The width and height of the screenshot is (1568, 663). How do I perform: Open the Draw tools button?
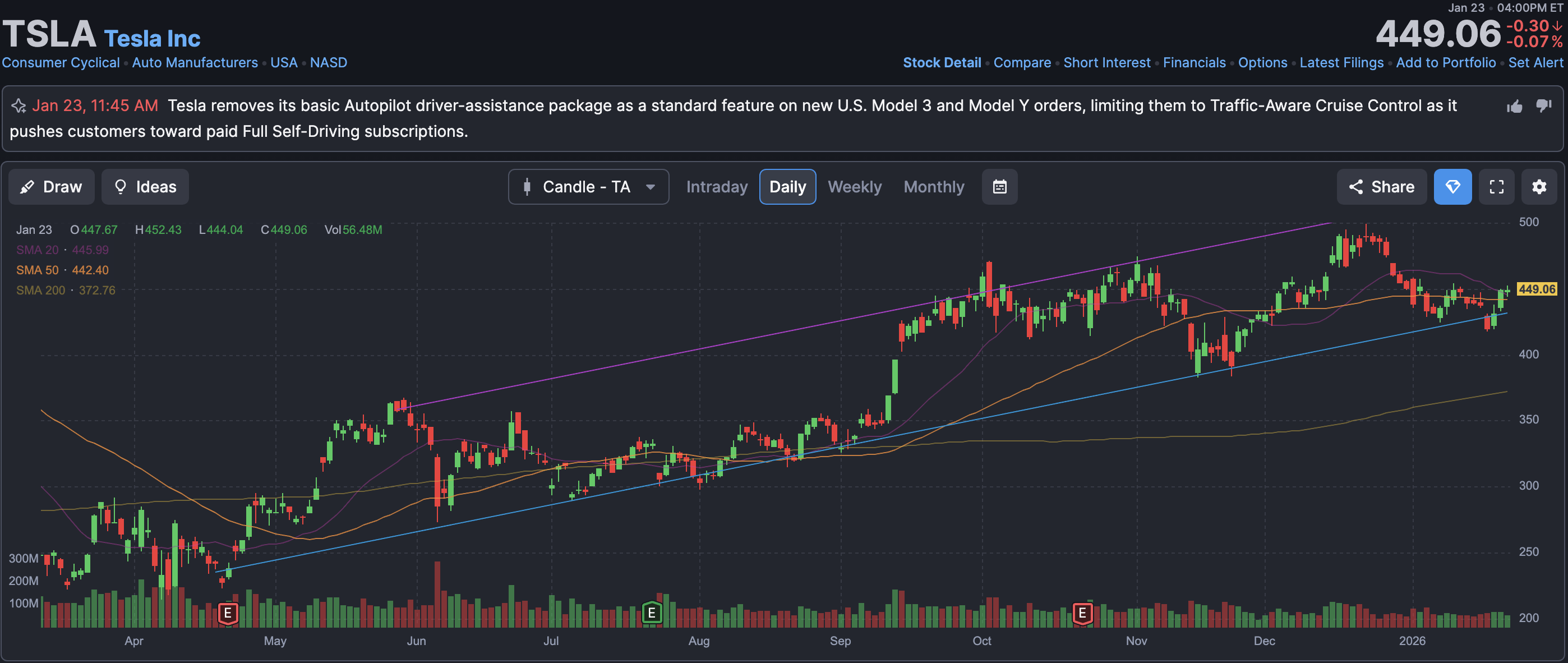click(51, 187)
